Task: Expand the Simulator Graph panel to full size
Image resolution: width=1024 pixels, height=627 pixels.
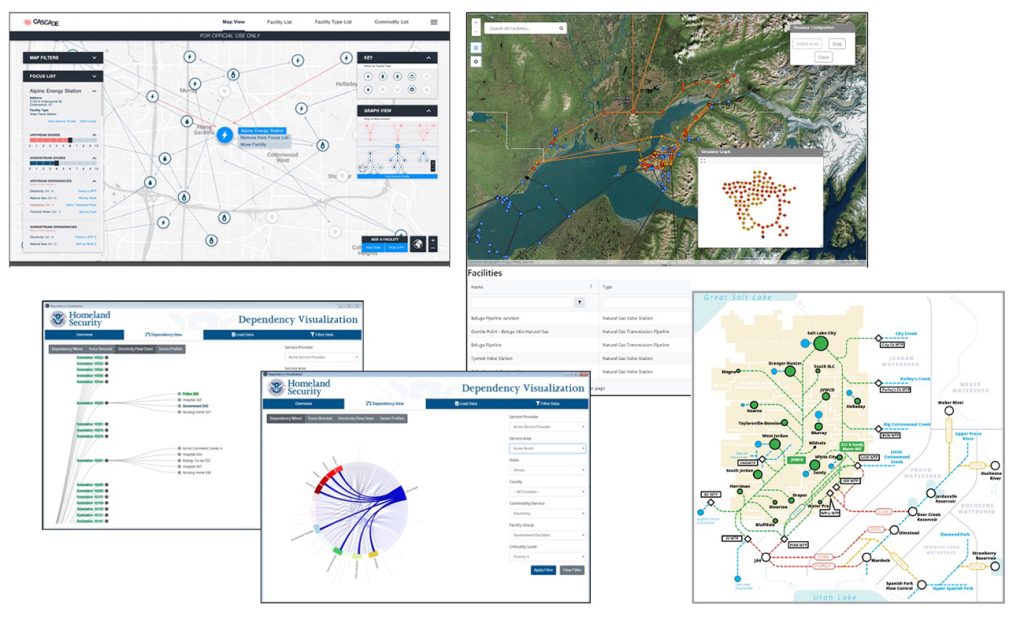Action: [x=703, y=160]
